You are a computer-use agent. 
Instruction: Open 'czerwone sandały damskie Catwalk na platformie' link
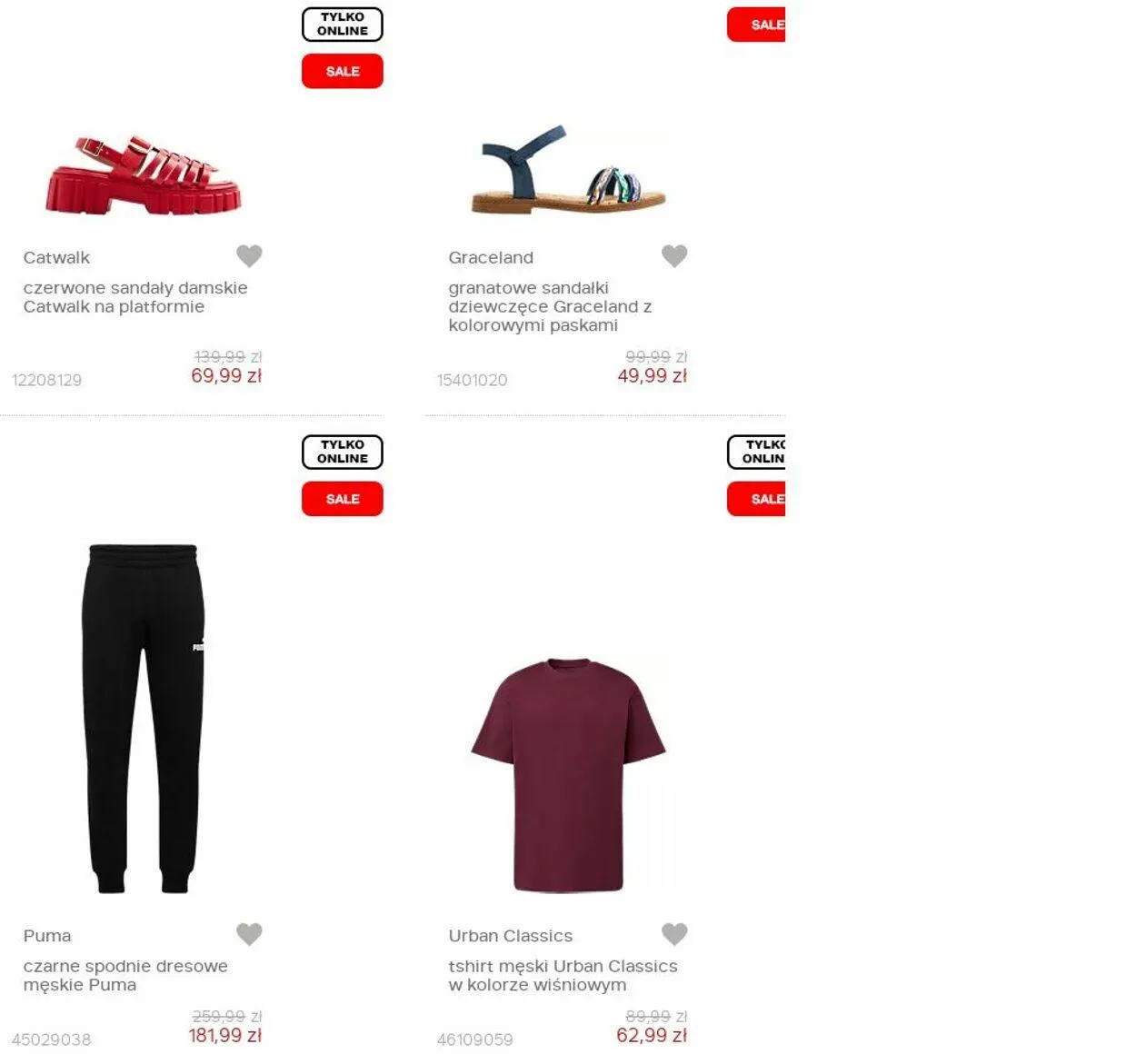tap(135, 297)
